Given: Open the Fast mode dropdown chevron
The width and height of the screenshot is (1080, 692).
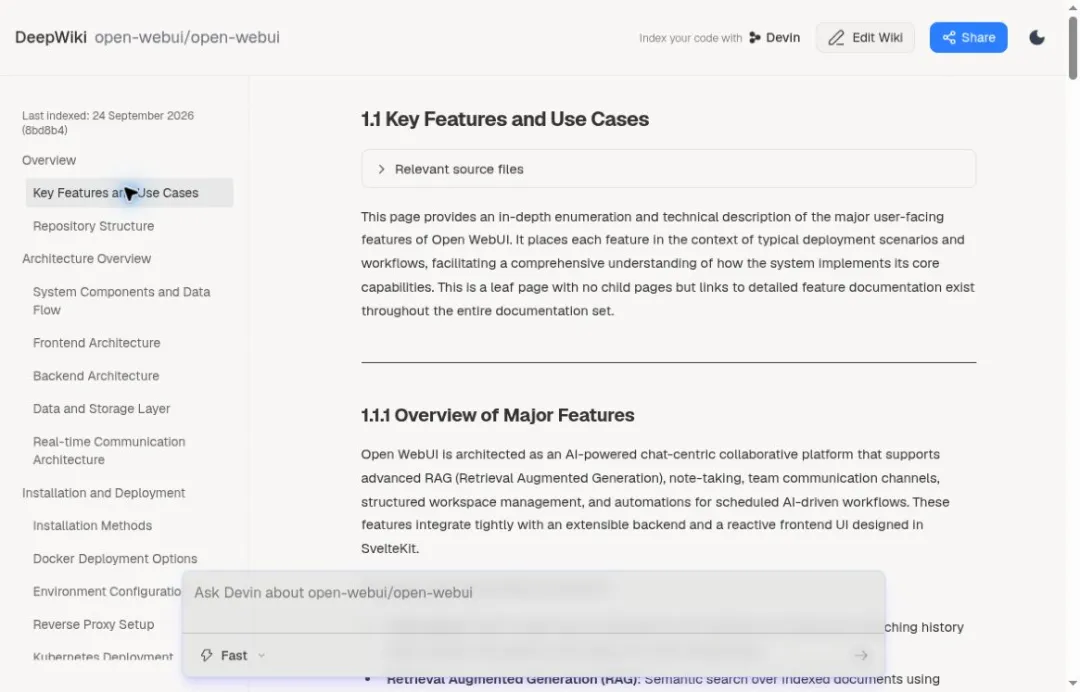Looking at the screenshot, I should tap(262, 656).
